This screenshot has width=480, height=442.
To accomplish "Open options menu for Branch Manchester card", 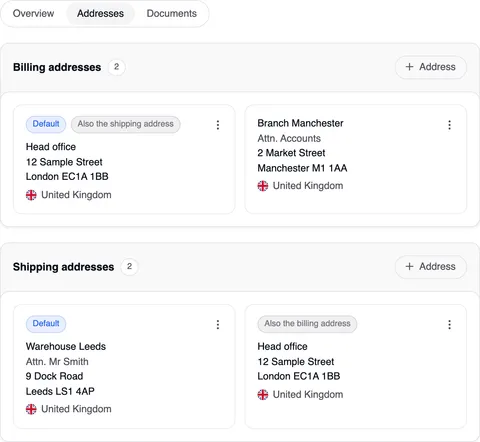I will 449,125.
